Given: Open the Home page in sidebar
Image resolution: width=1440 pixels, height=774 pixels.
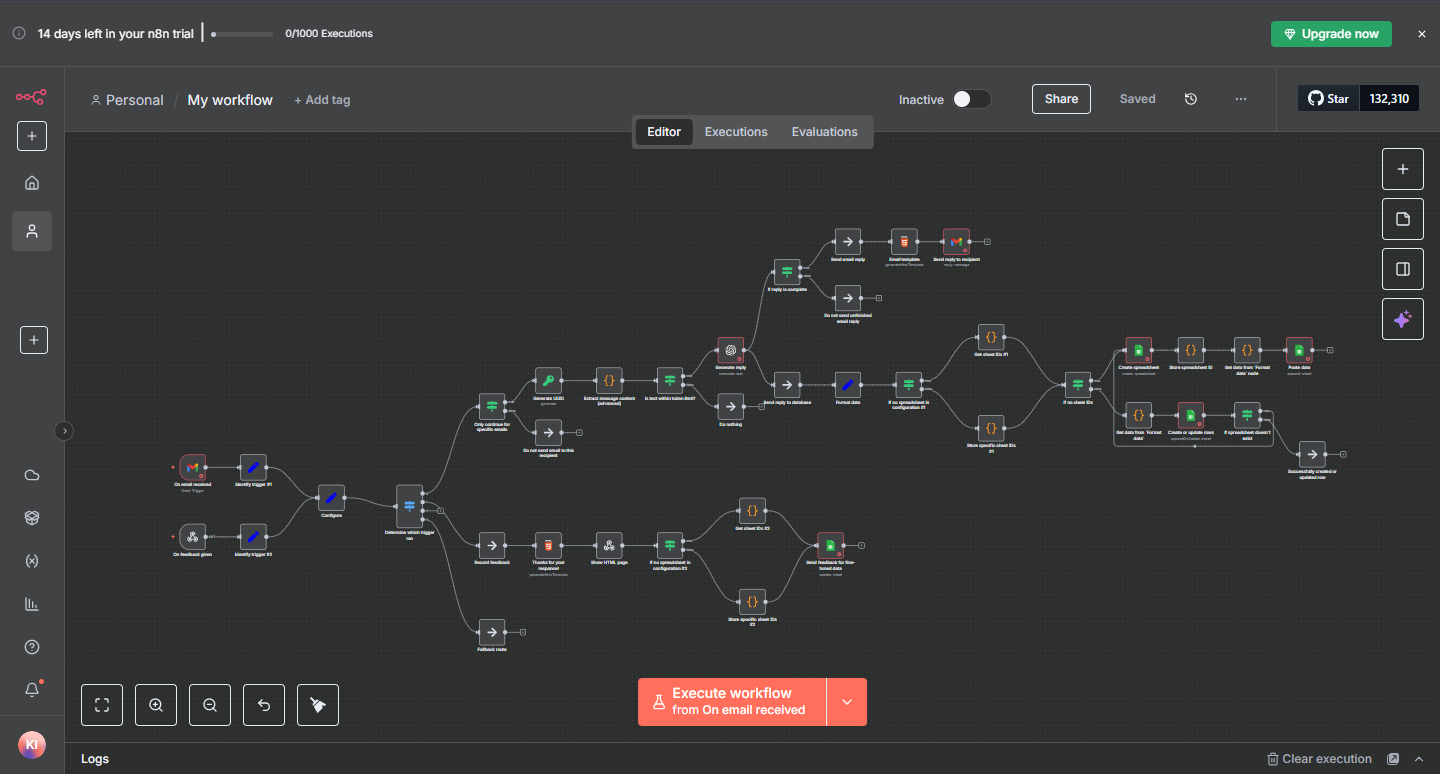Looking at the screenshot, I should 32,183.
